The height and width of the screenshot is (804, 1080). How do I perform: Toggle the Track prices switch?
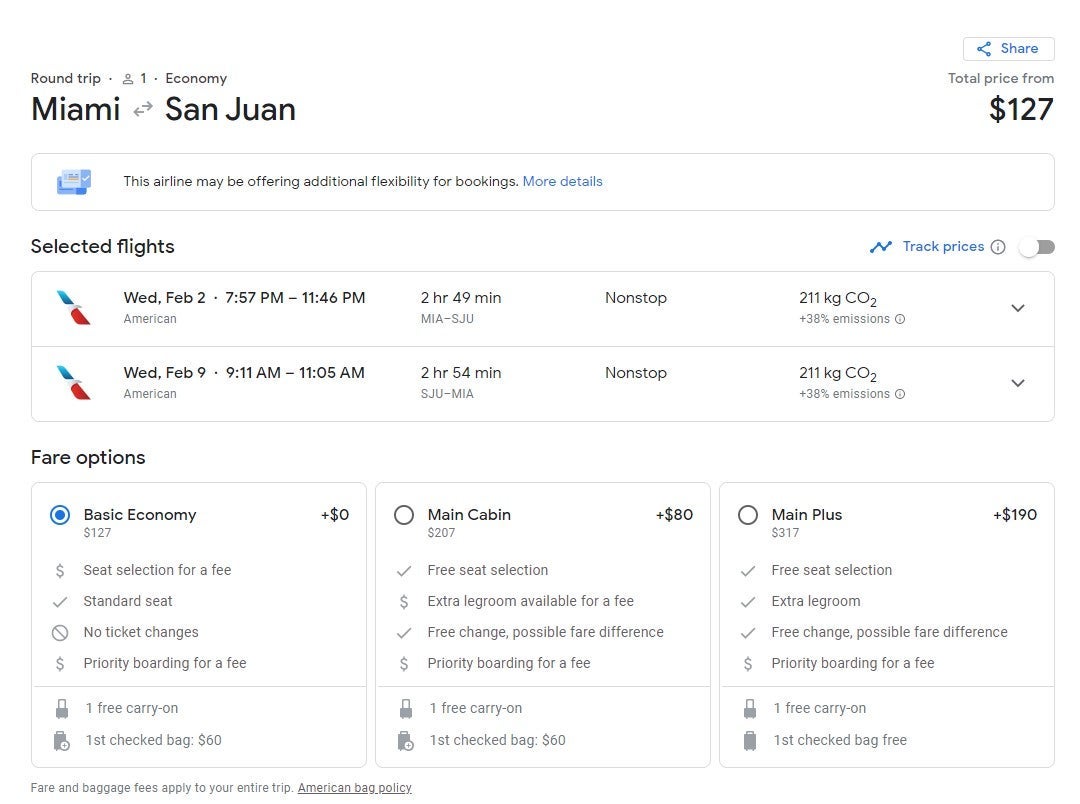click(1037, 247)
